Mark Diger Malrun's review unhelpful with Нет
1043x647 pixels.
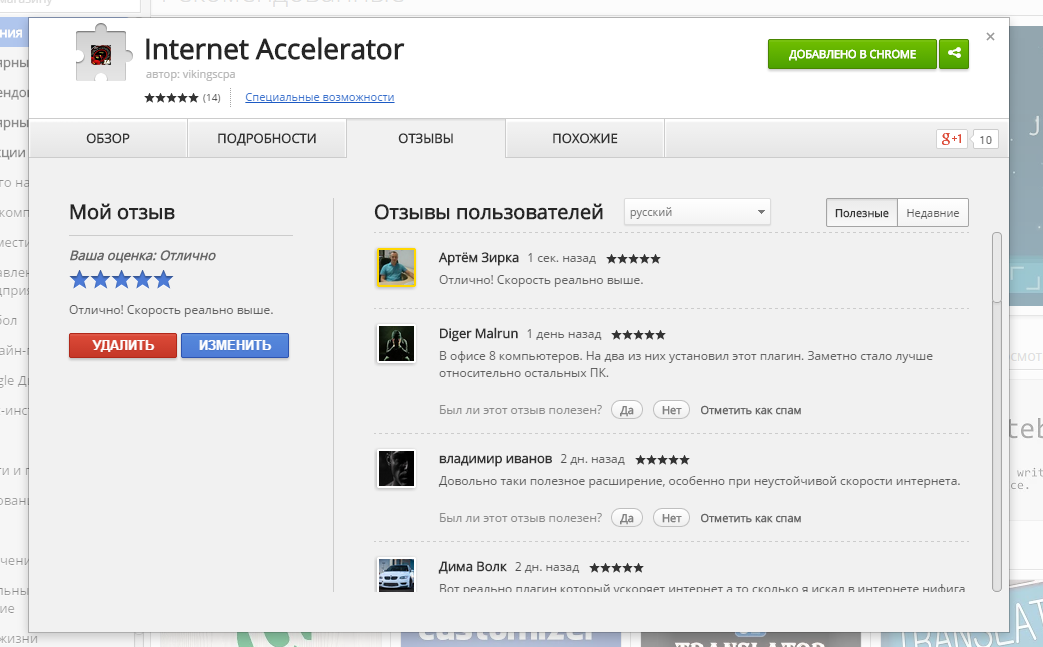(x=671, y=410)
